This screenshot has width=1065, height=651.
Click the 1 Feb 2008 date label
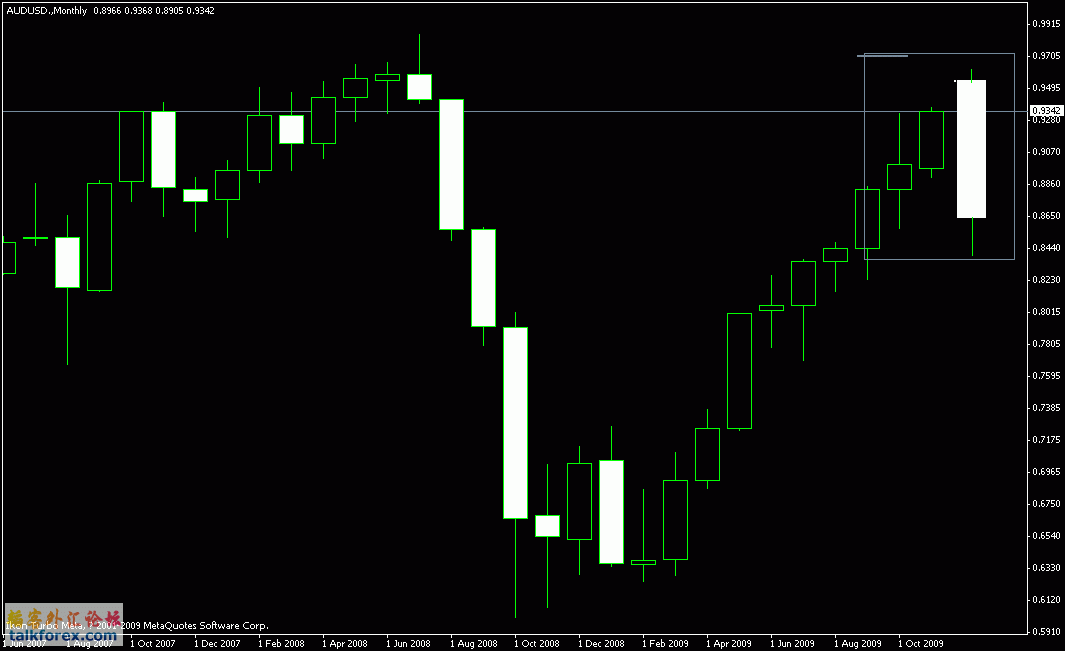[281, 644]
